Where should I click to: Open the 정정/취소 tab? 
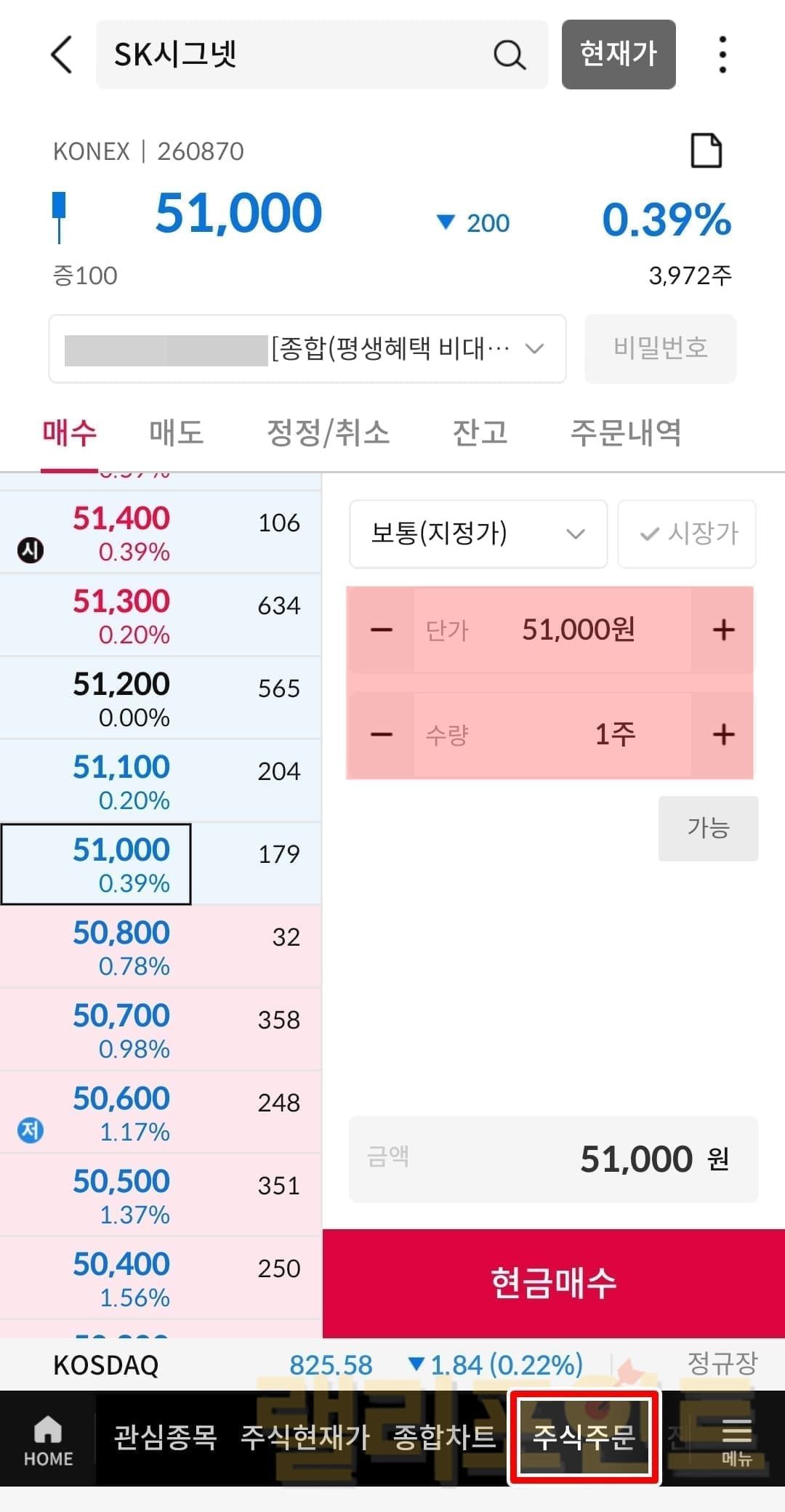coord(328,433)
